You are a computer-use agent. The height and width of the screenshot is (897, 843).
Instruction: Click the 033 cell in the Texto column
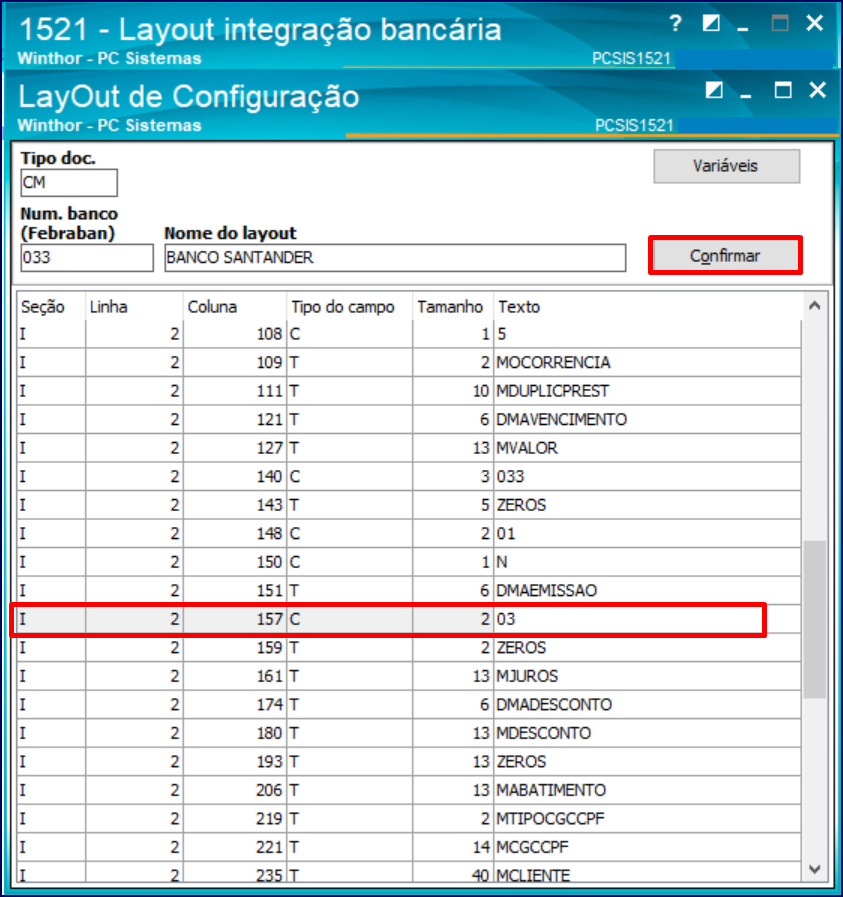(647, 477)
